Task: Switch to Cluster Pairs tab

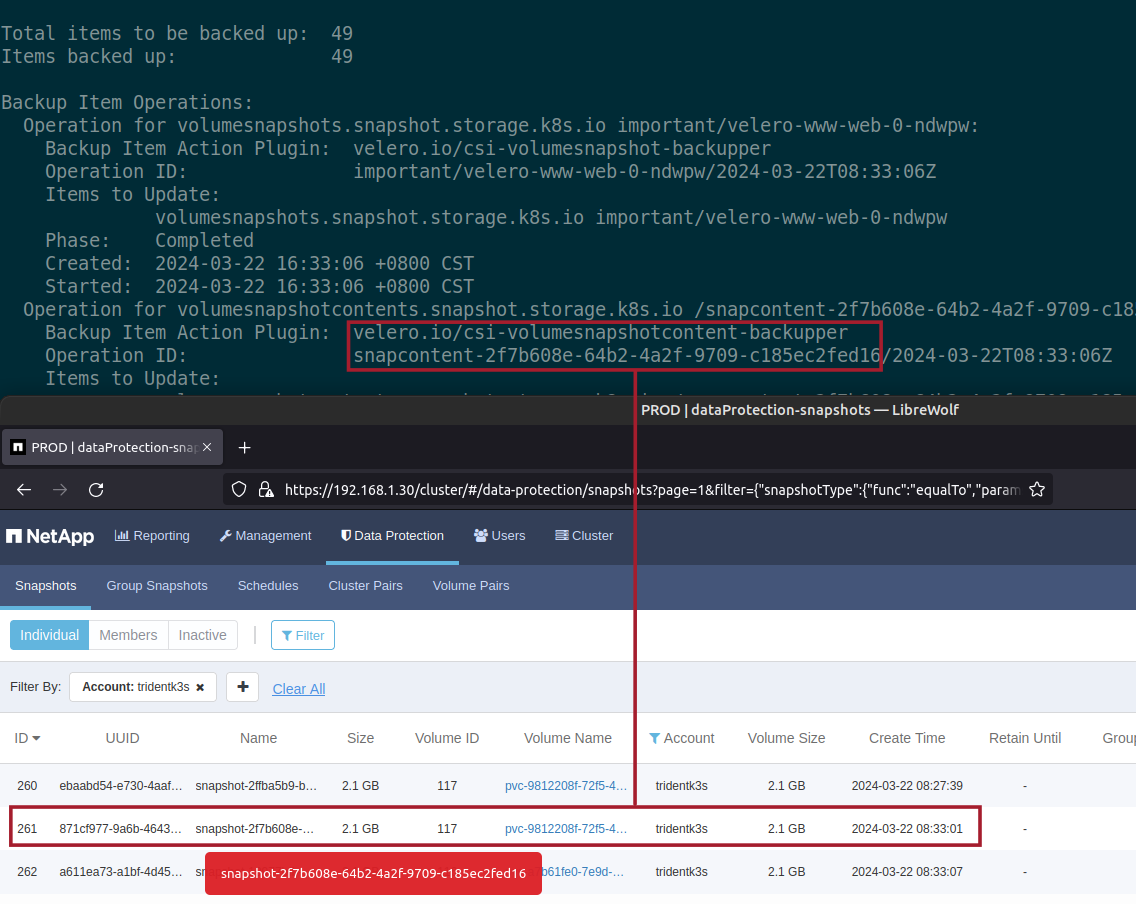Action: pyautogui.click(x=365, y=585)
